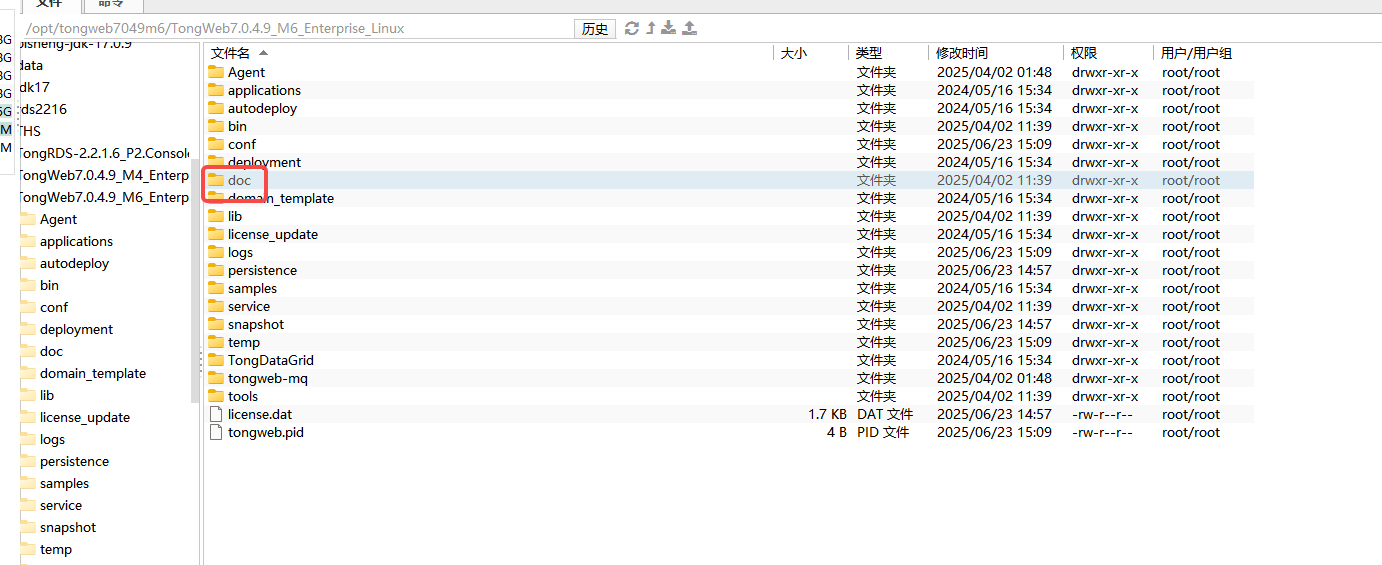The image size is (1382, 565).
Task: Open domain_template node in the left tree
Action: (x=93, y=373)
